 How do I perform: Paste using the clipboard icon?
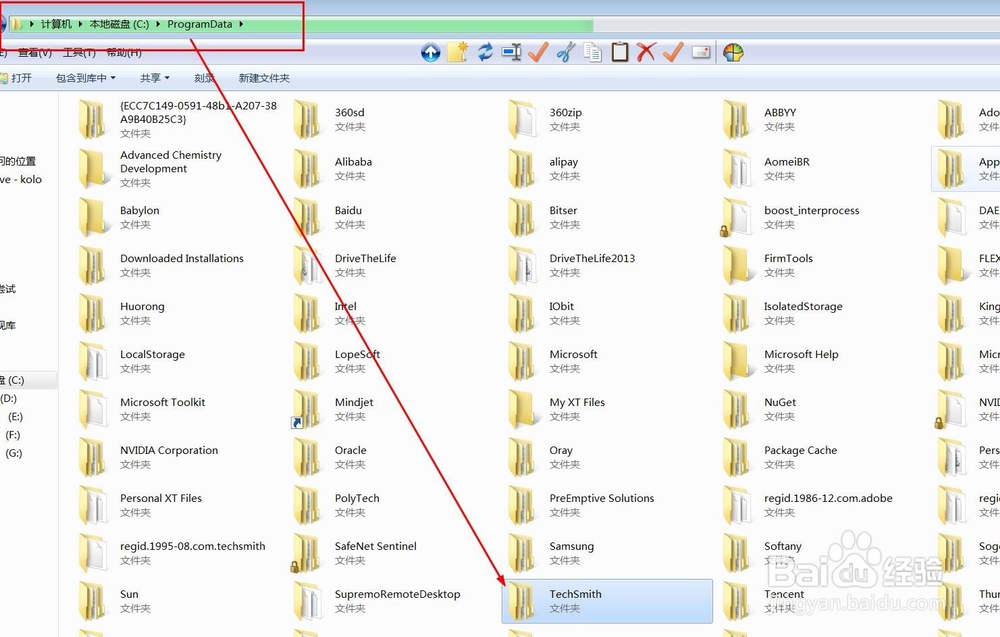[620, 52]
